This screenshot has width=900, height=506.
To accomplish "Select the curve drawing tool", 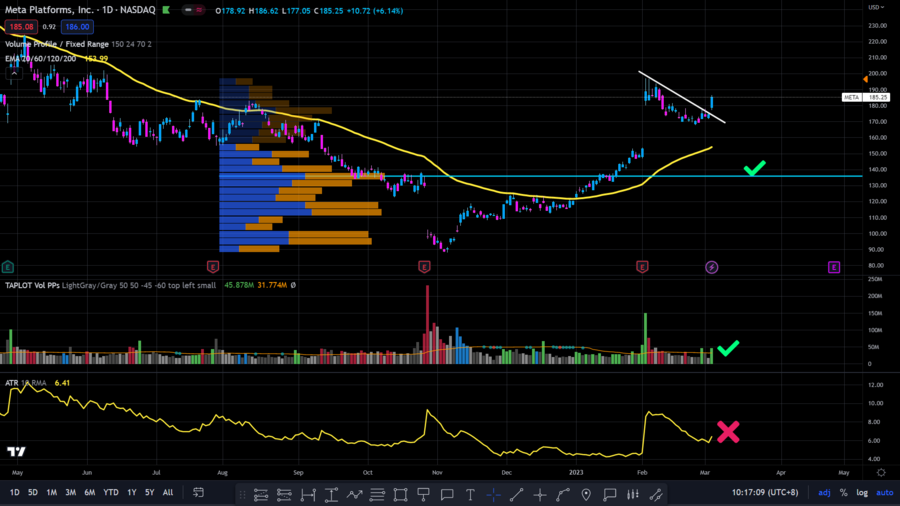I will pyautogui.click(x=563, y=494).
